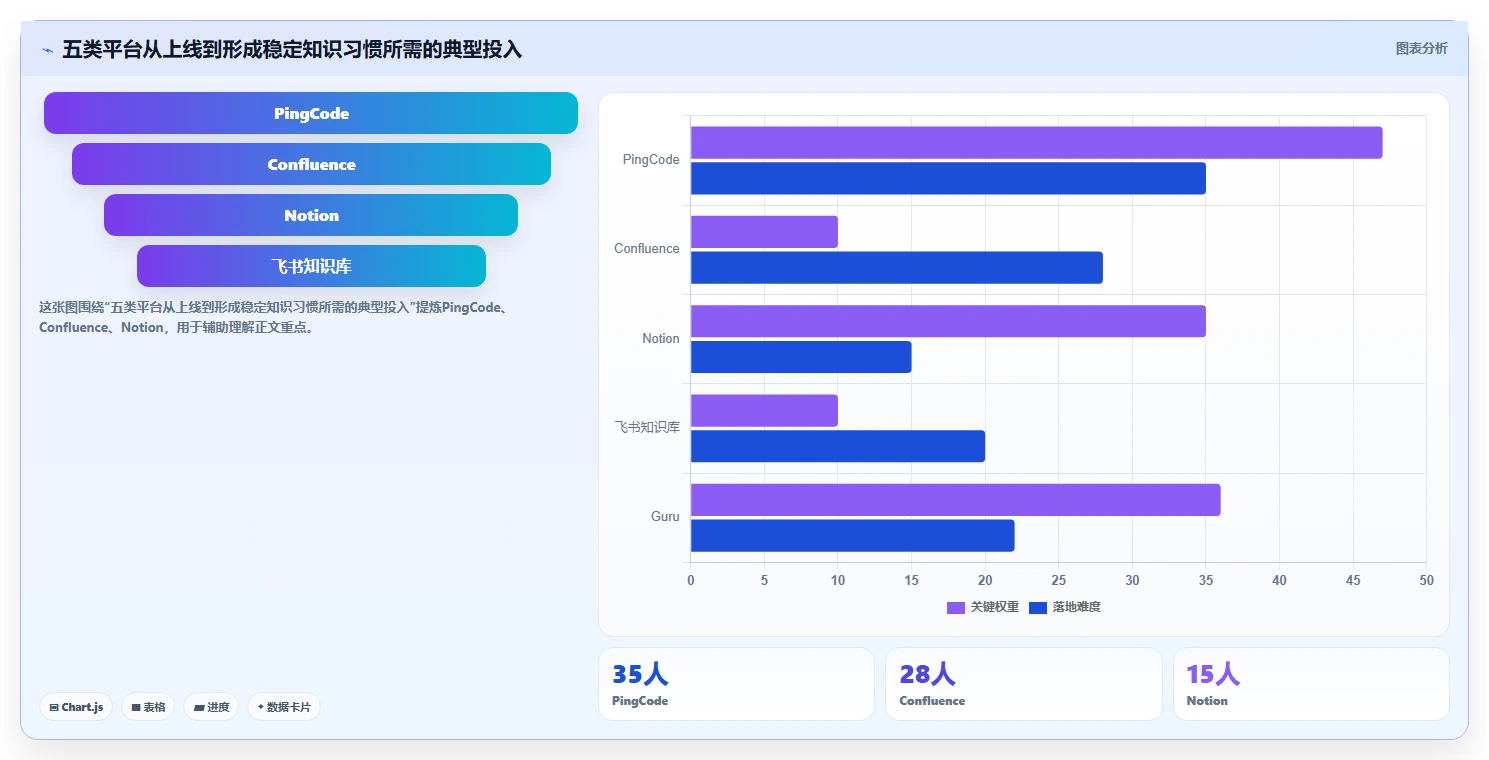Click 飞书知识库's blue 落地难度 bar

838,446
